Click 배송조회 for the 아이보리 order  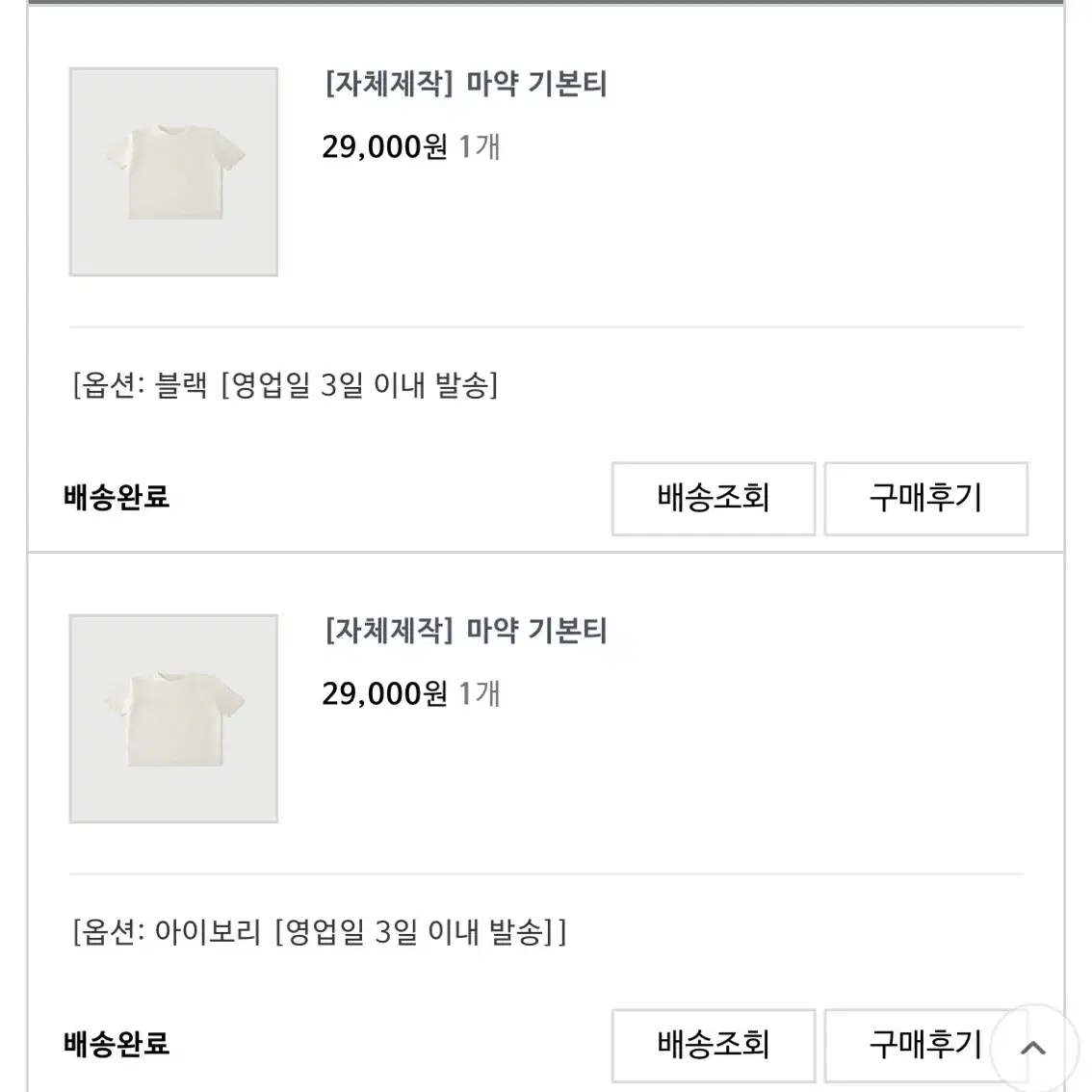(x=714, y=1046)
